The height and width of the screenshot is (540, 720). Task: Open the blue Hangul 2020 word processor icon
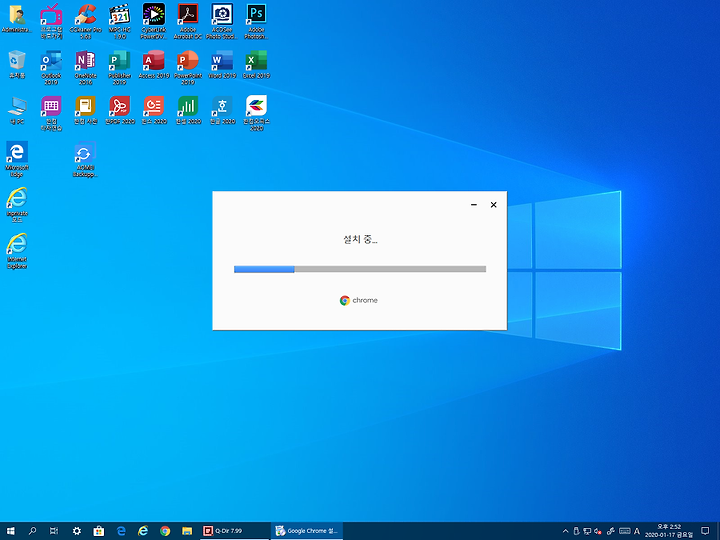[x=222, y=110]
